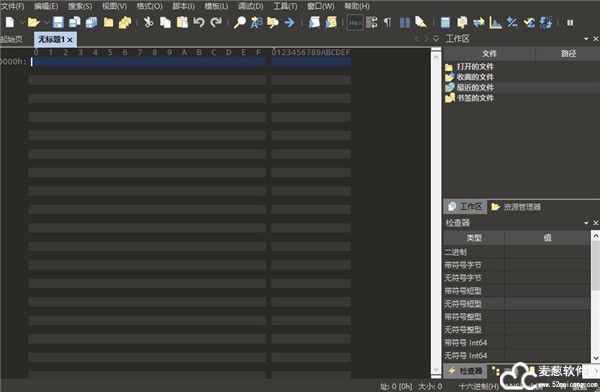600x392 pixels.
Task: Click the Goto blue arrow icon
Action: click(289, 23)
